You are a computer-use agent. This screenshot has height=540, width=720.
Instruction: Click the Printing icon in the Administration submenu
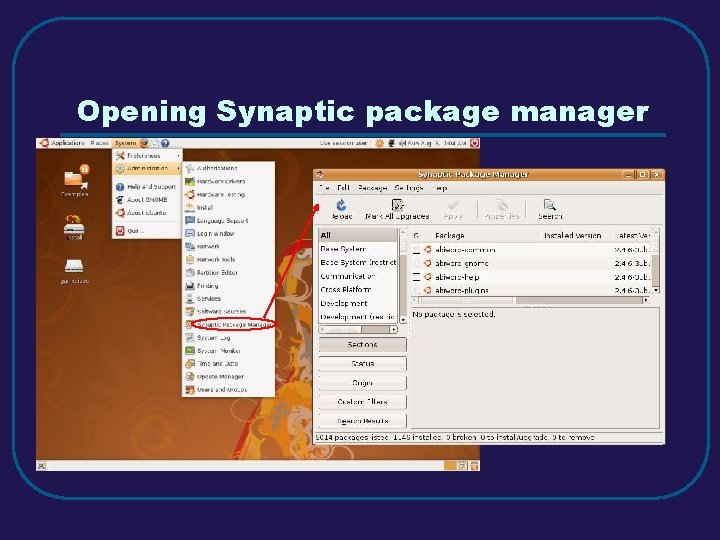pos(190,286)
